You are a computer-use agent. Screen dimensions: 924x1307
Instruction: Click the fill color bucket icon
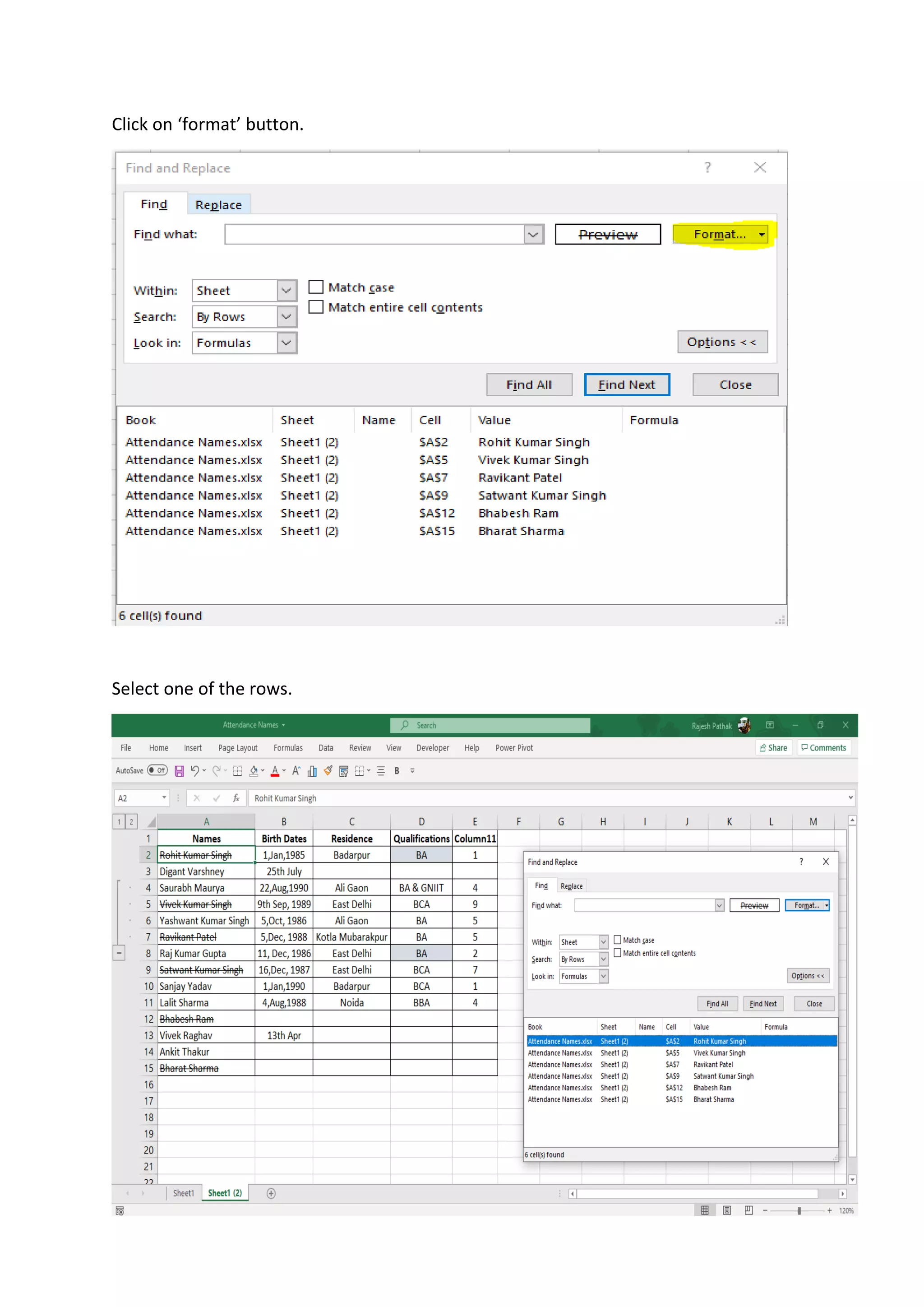[254, 771]
